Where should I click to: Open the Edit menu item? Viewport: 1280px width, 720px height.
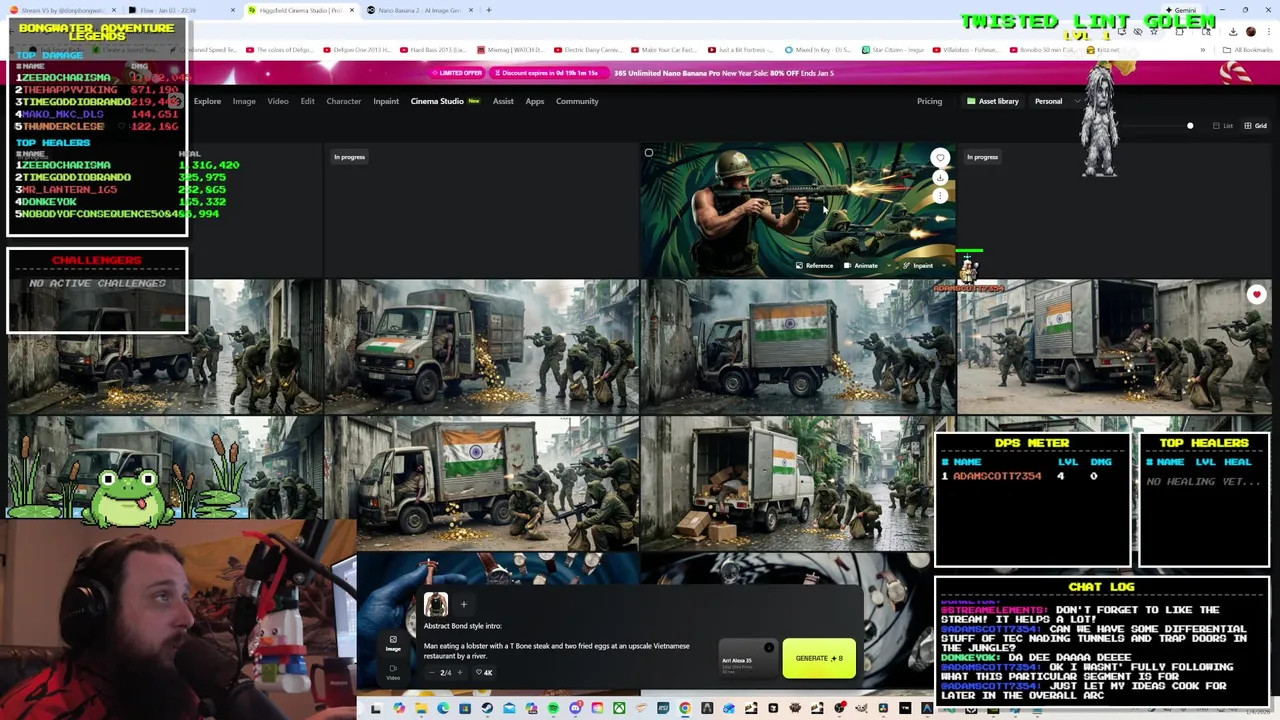(x=307, y=101)
